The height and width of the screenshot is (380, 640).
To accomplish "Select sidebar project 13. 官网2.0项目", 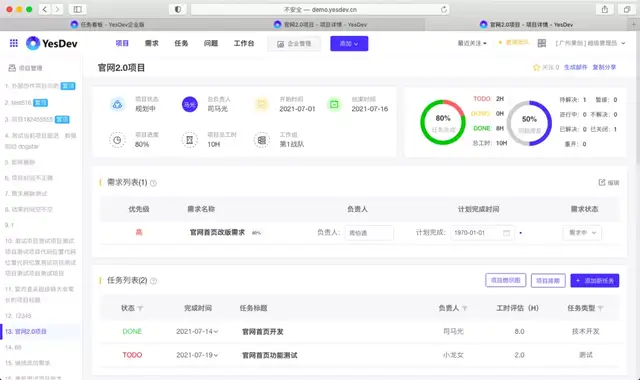I will point(41,331).
